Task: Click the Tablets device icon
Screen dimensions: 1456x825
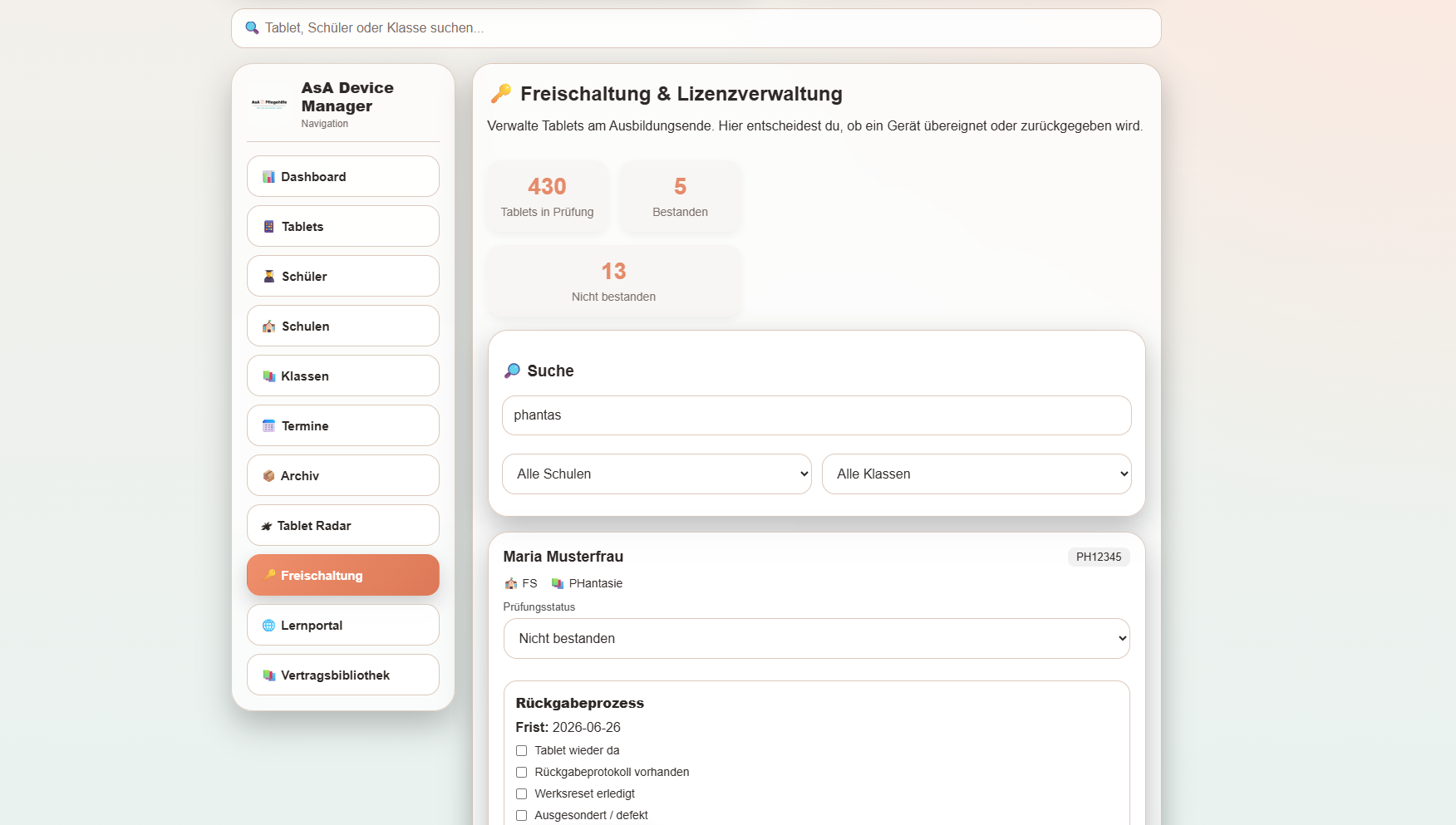Action: (x=268, y=226)
